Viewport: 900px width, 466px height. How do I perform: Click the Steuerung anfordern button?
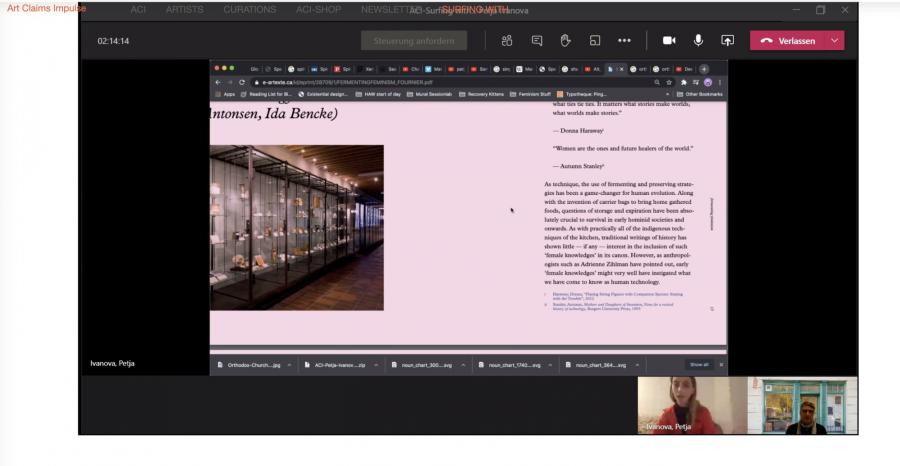click(x=413, y=41)
